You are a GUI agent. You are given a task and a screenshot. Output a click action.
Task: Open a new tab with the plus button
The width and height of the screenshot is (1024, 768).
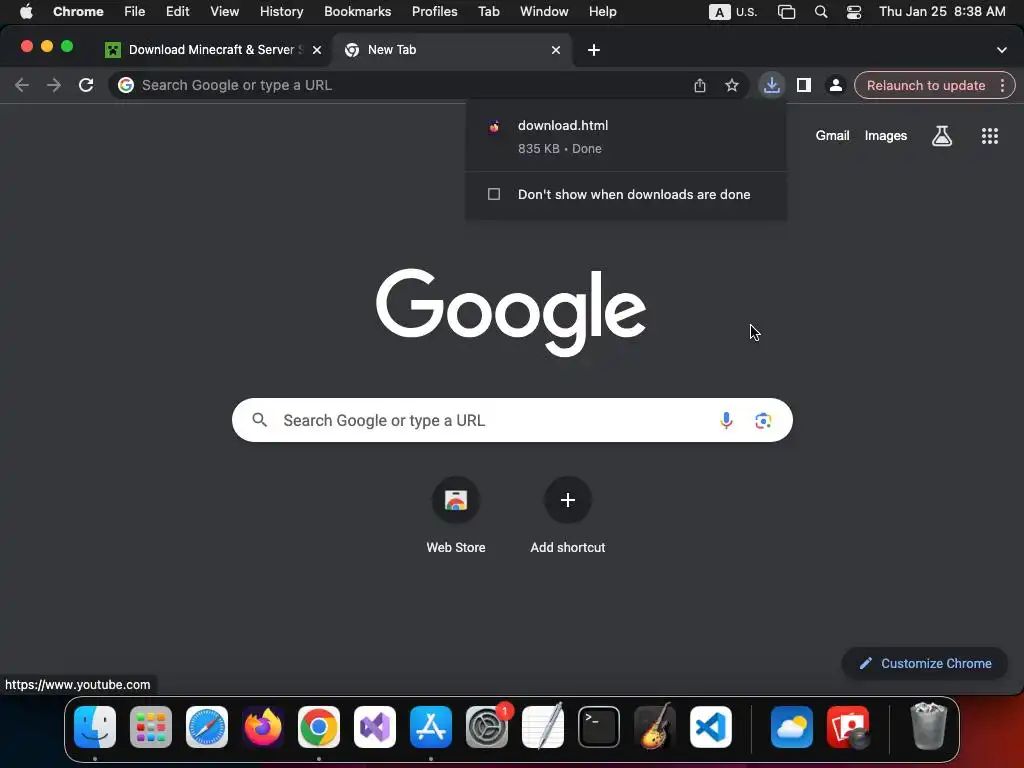click(594, 50)
